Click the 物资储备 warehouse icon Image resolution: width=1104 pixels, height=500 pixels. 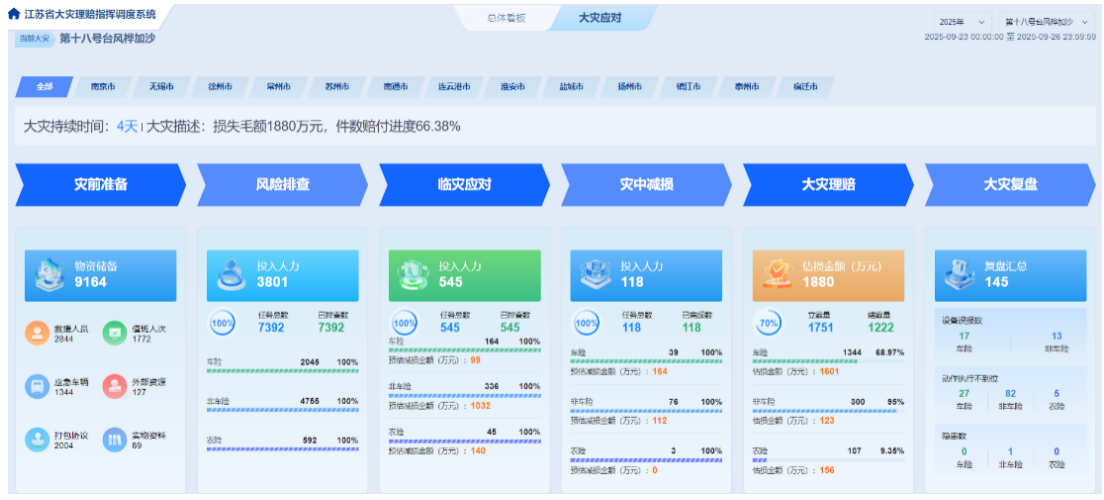click(50, 275)
